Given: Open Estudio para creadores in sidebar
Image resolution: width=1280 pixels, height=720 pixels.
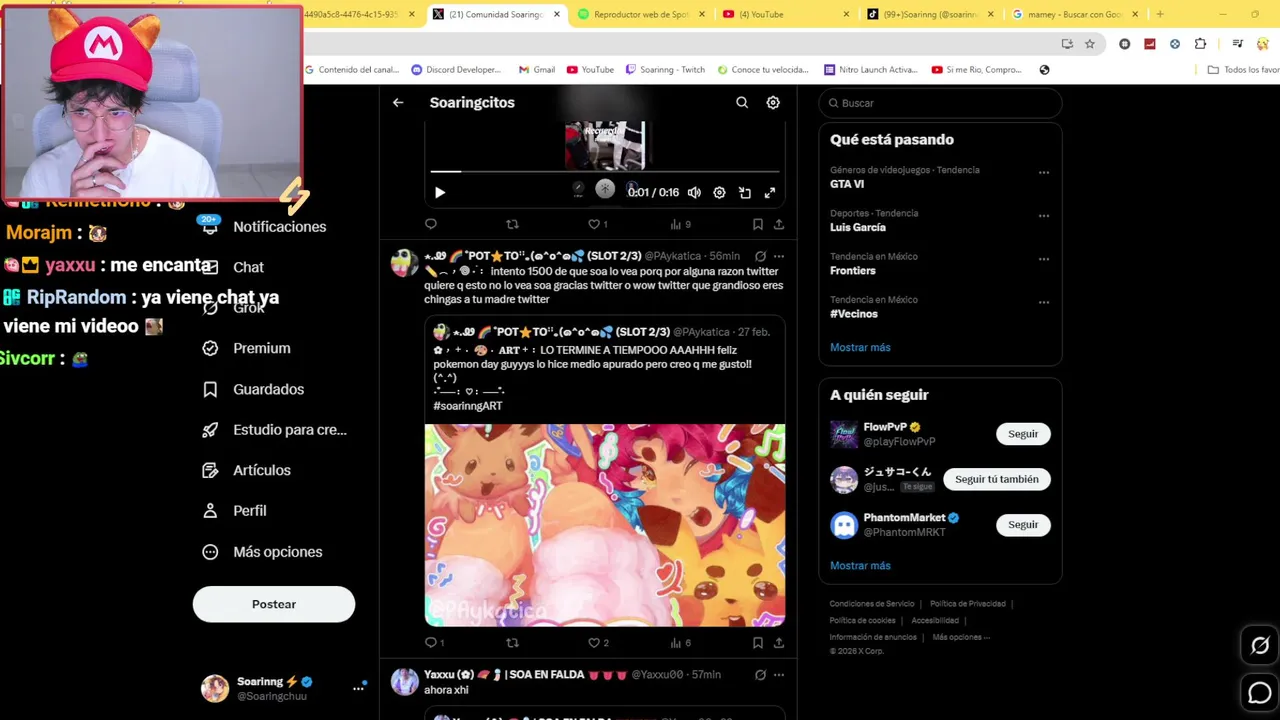Looking at the screenshot, I should (275, 430).
